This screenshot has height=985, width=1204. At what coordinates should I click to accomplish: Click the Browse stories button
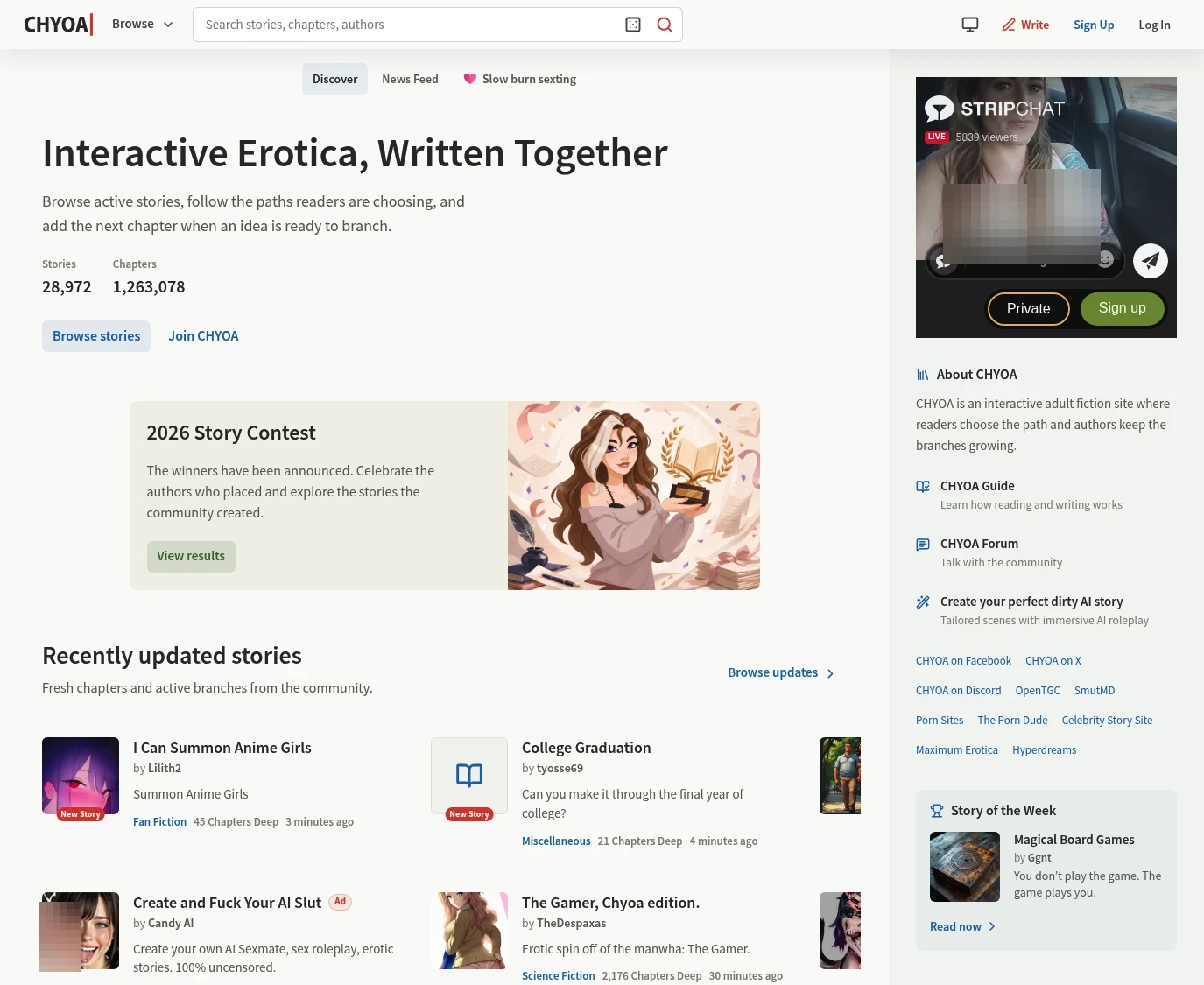coord(96,336)
